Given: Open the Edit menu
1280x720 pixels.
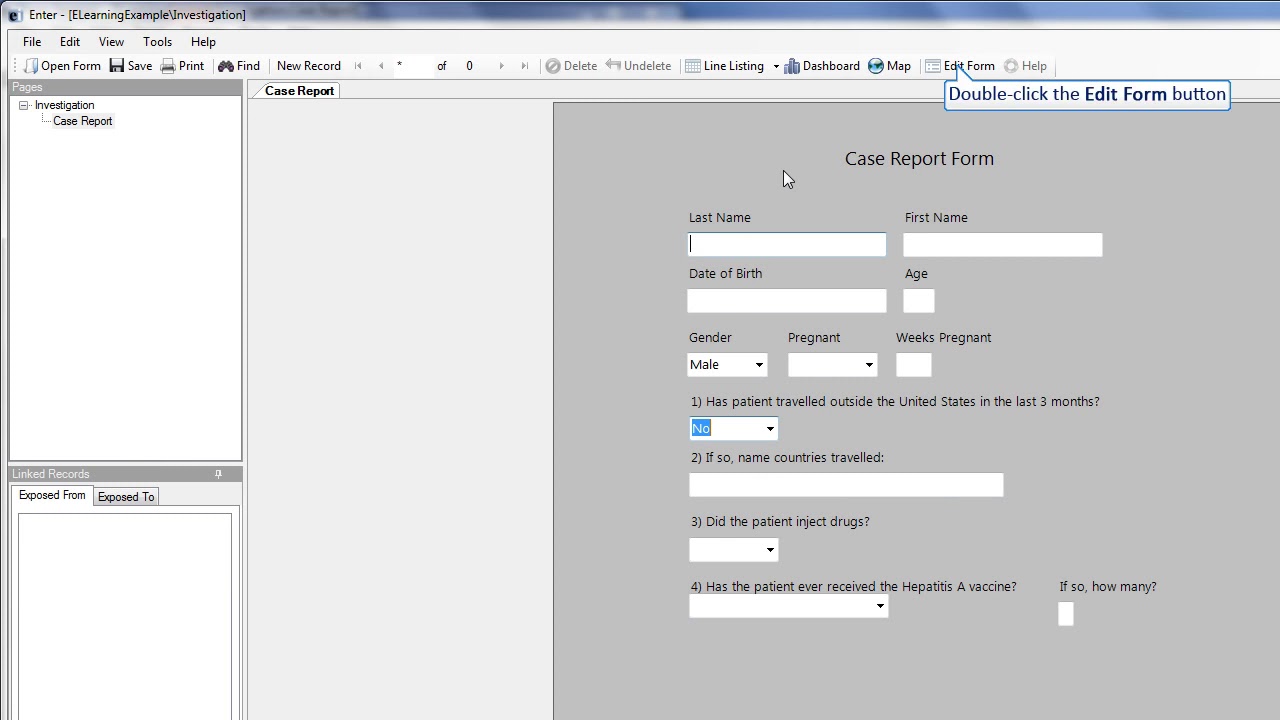Looking at the screenshot, I should [70, 42].
